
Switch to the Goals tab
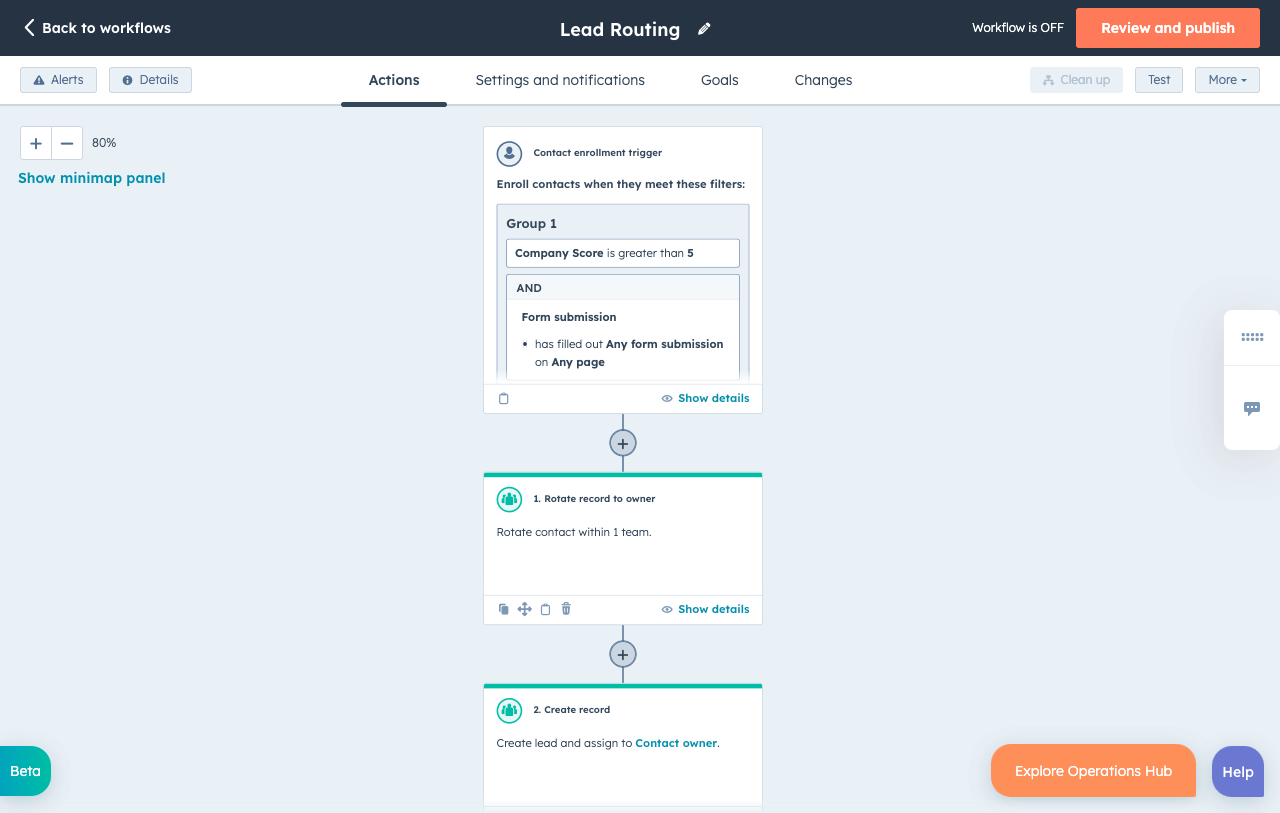point(719,80)
